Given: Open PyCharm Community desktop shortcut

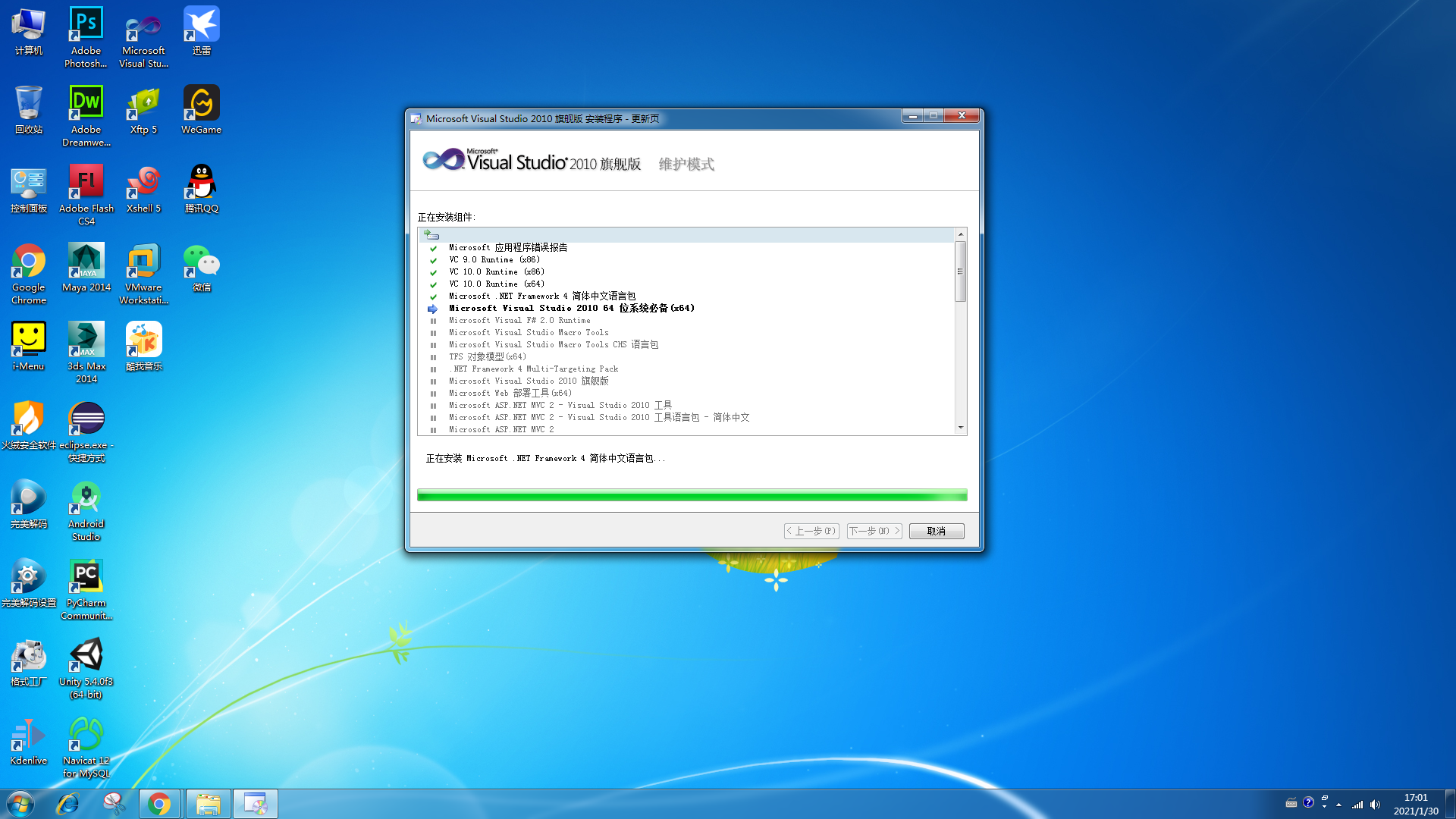Looking at the screenshot, I should 86,589.
